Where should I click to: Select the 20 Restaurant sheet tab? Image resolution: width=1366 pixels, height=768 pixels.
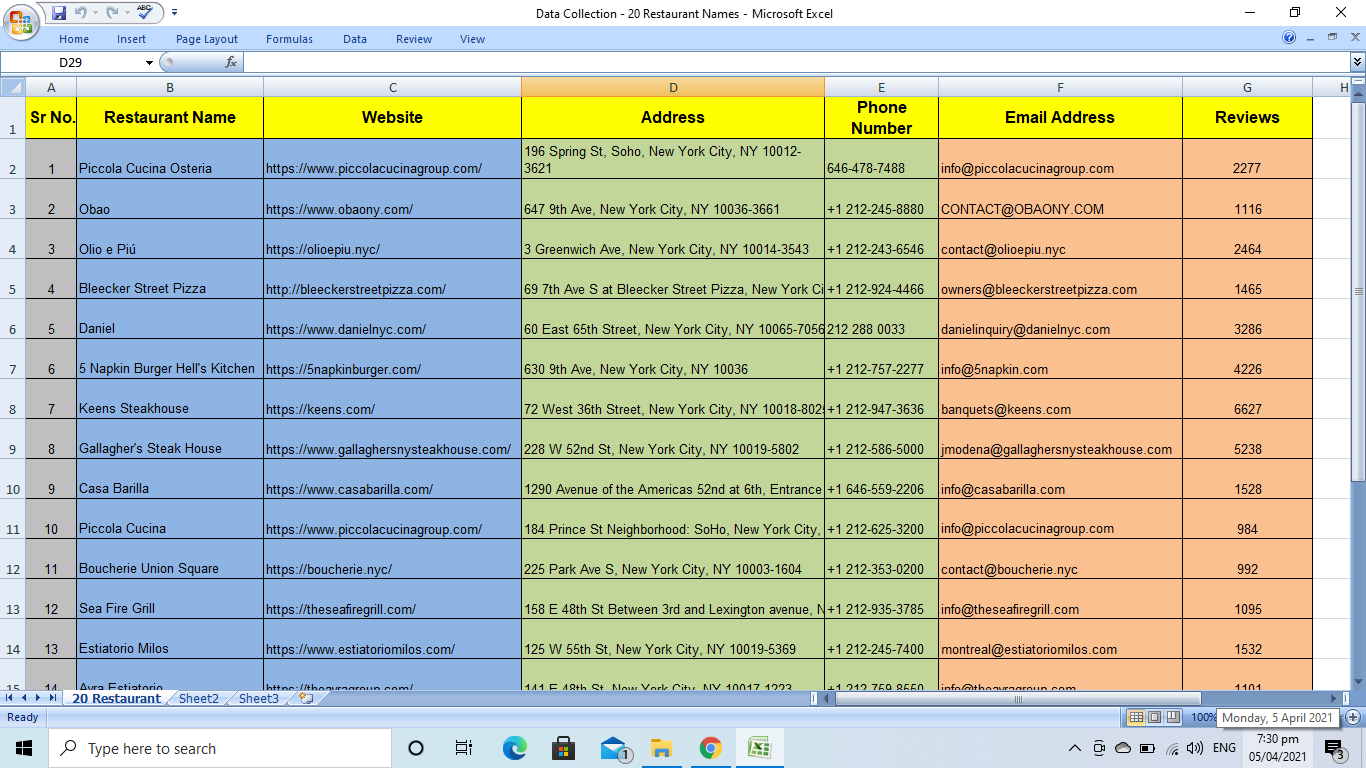116,698
